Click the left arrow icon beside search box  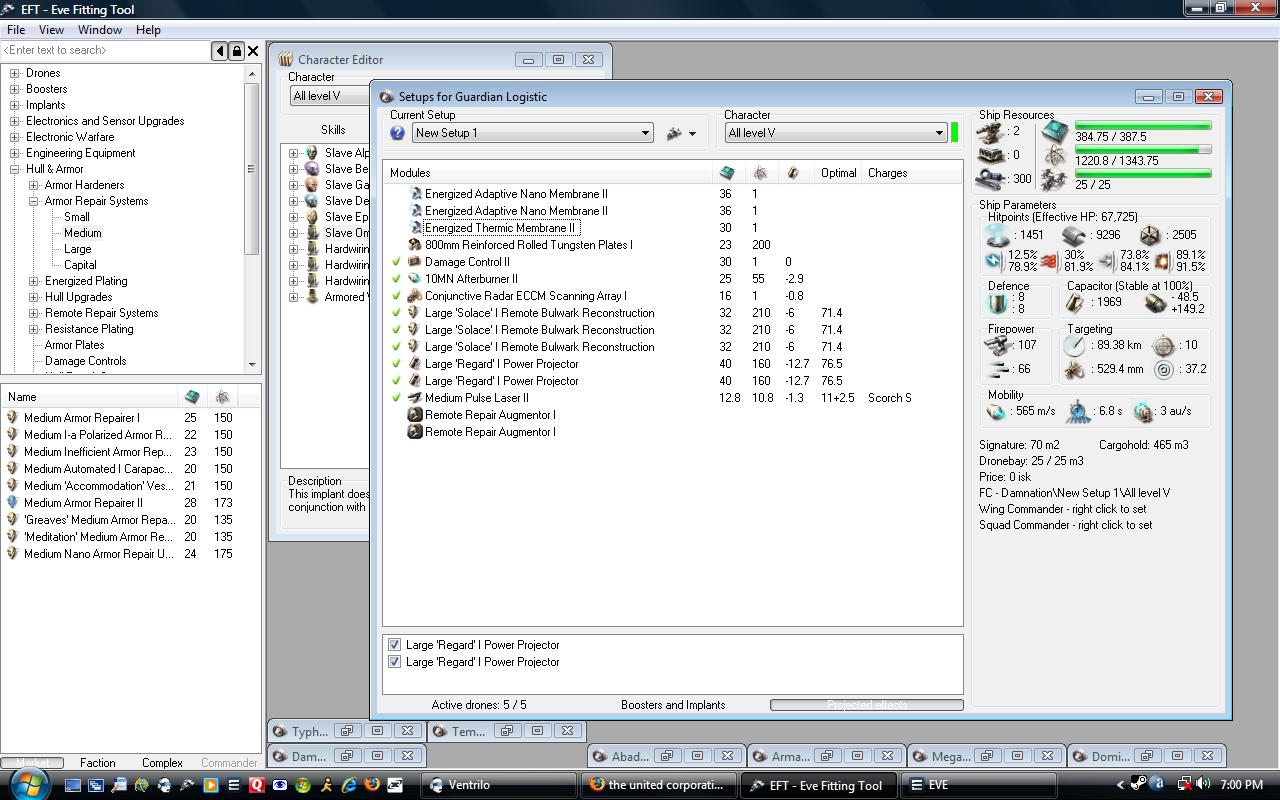coord(220,51)
